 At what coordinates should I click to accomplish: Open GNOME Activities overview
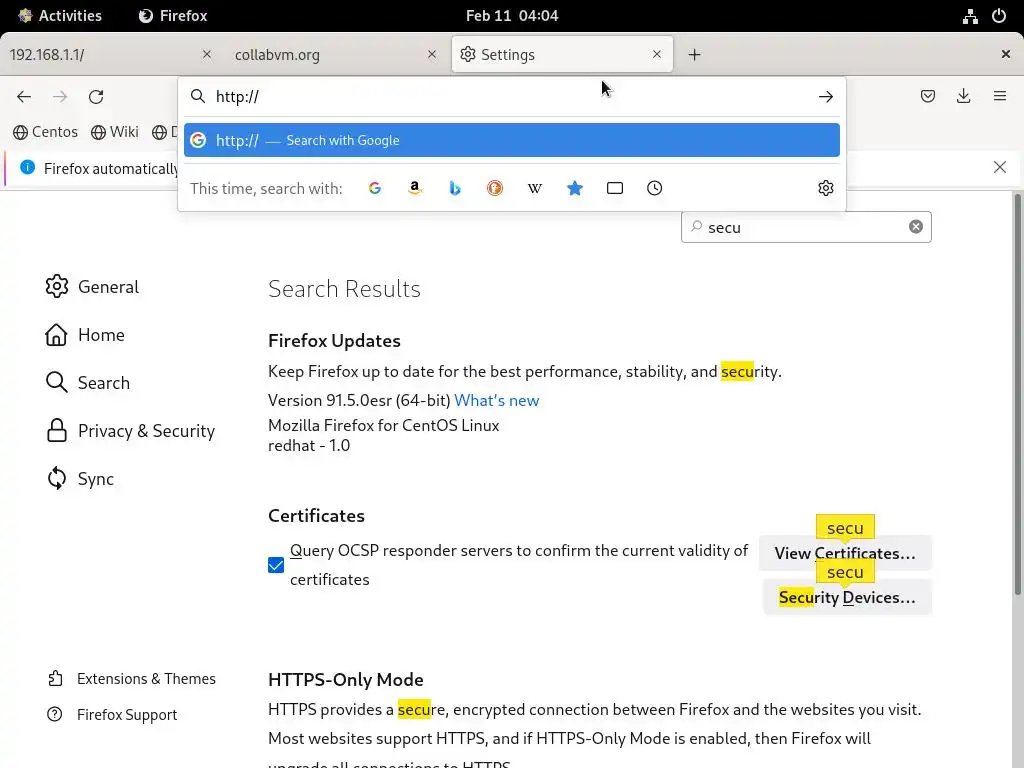(x=60, y=16)
